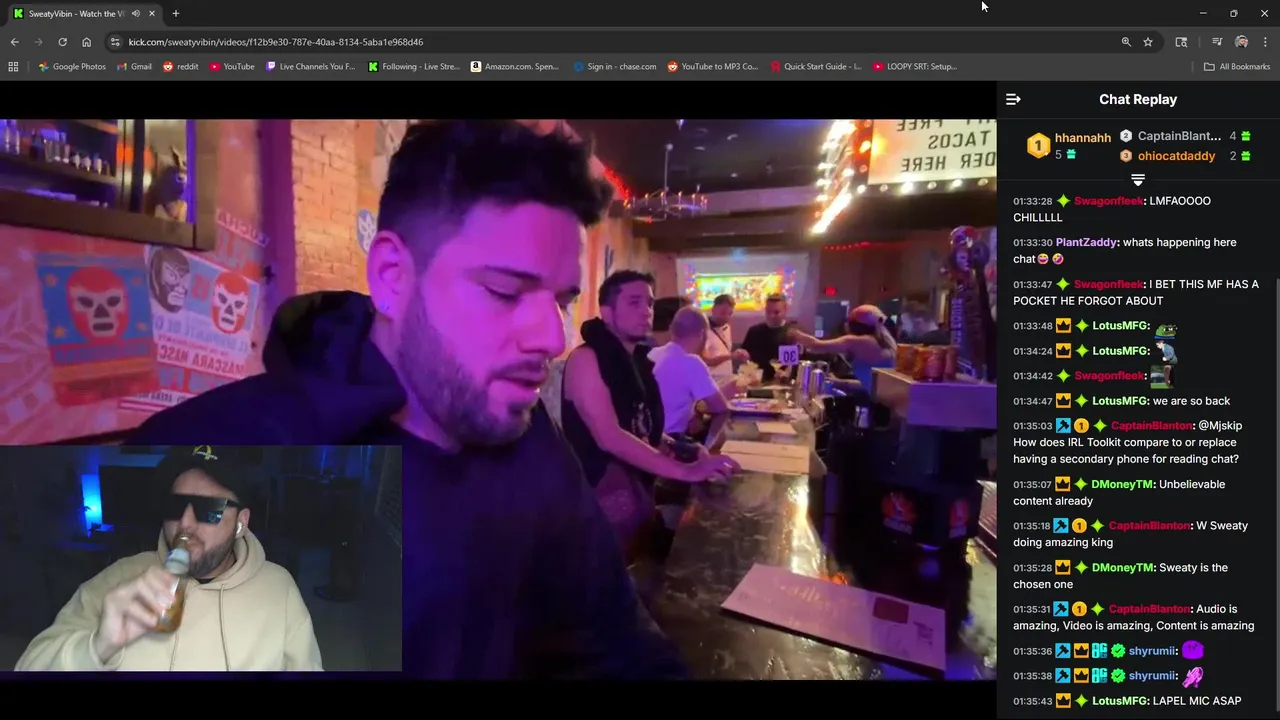The width and height of the screenshot is (1280, 720).
Task: Open the browser home page
Action: (x=86, y=42)
